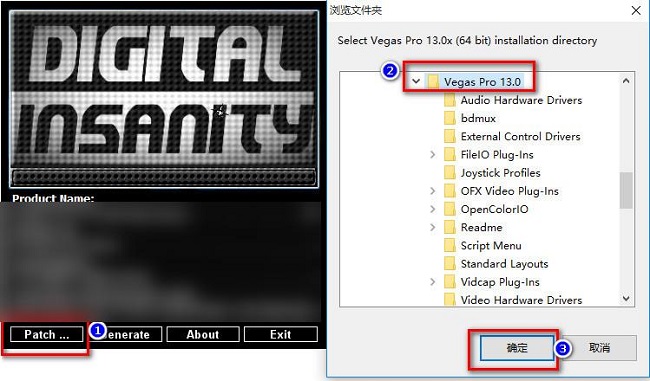
Task: Click the External Control Drivers folder icon
Action: point(450,137)
